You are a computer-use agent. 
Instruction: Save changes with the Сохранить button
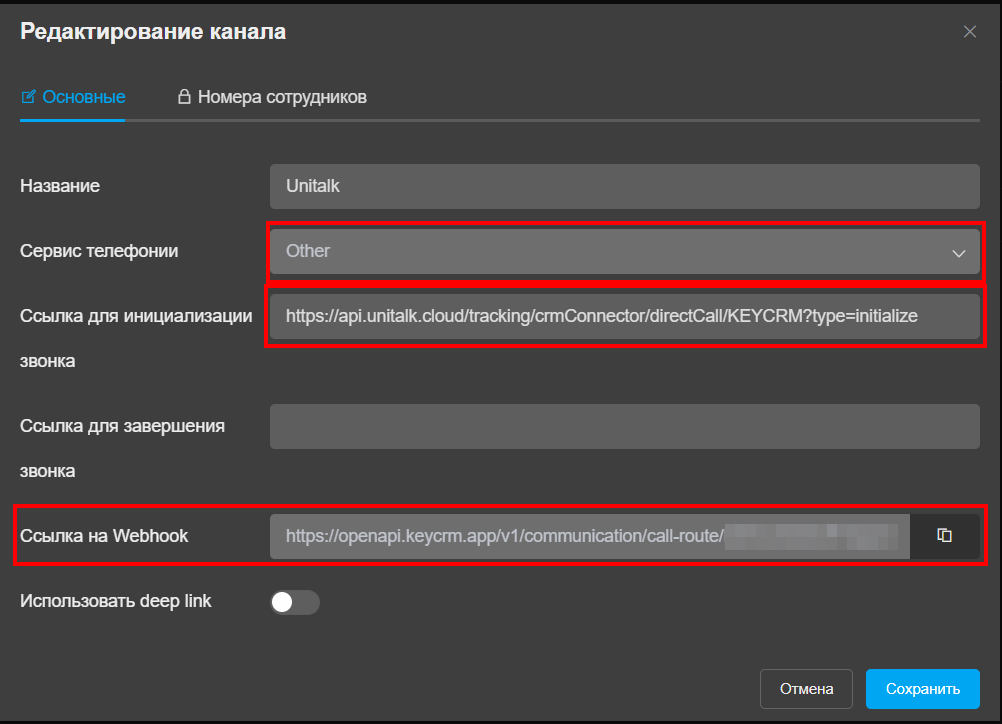[x=922, y=689]
